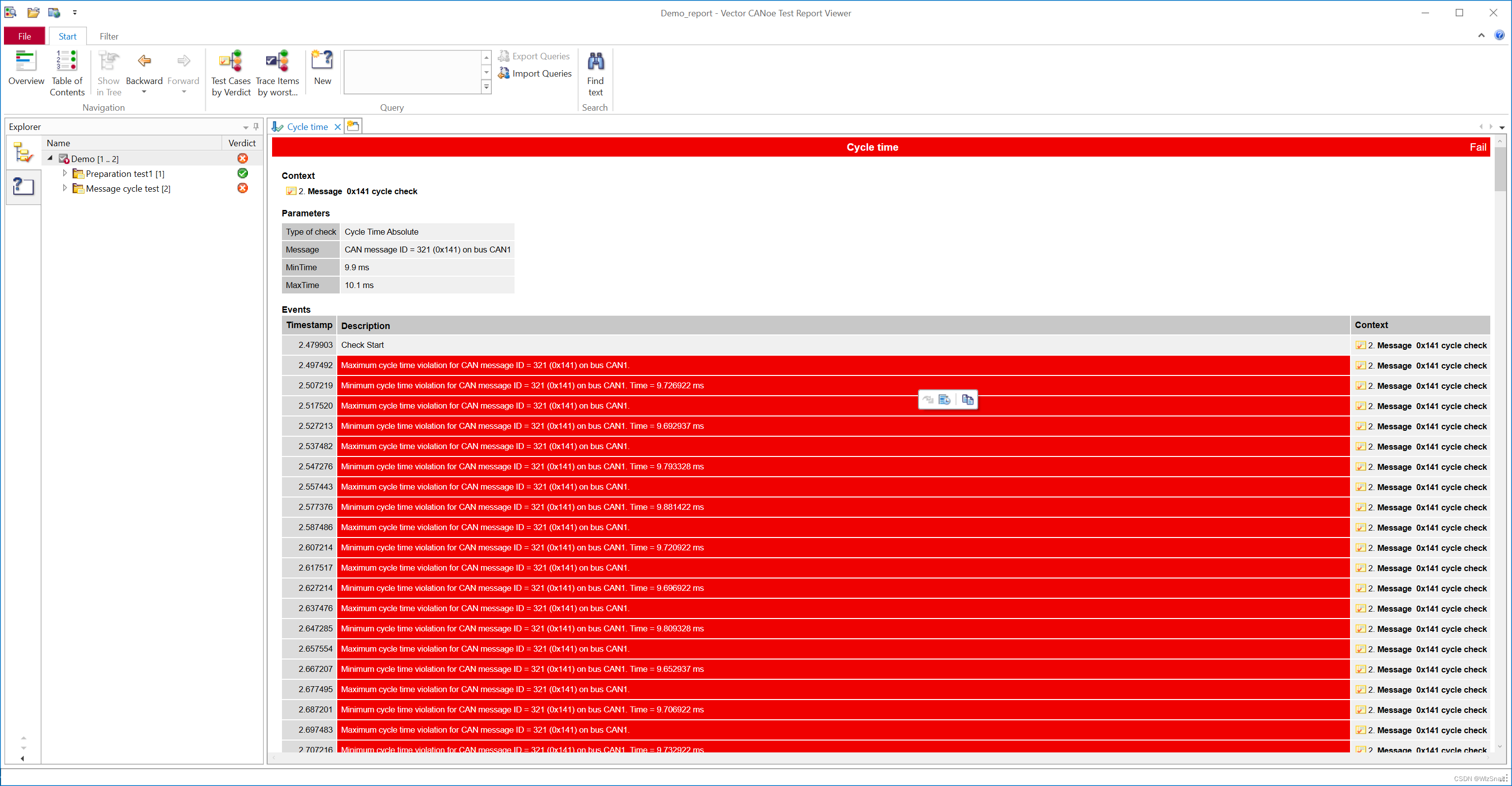Open the Help icon

pos(1499,35)
